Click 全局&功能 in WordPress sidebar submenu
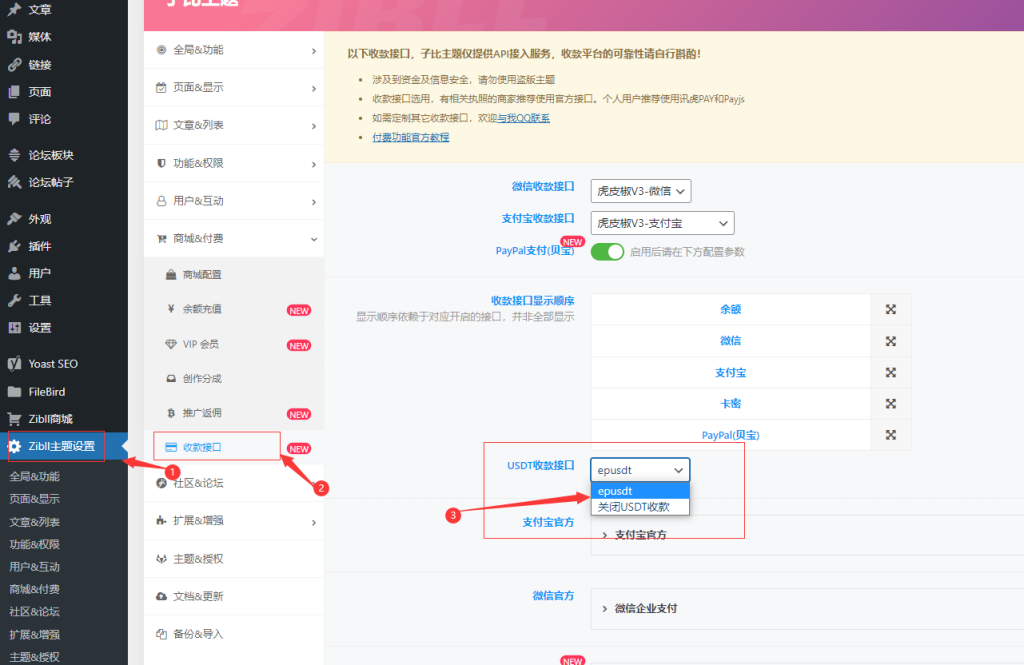The height and width of the screenshot is (665, 1024). (x=35, y=477)
